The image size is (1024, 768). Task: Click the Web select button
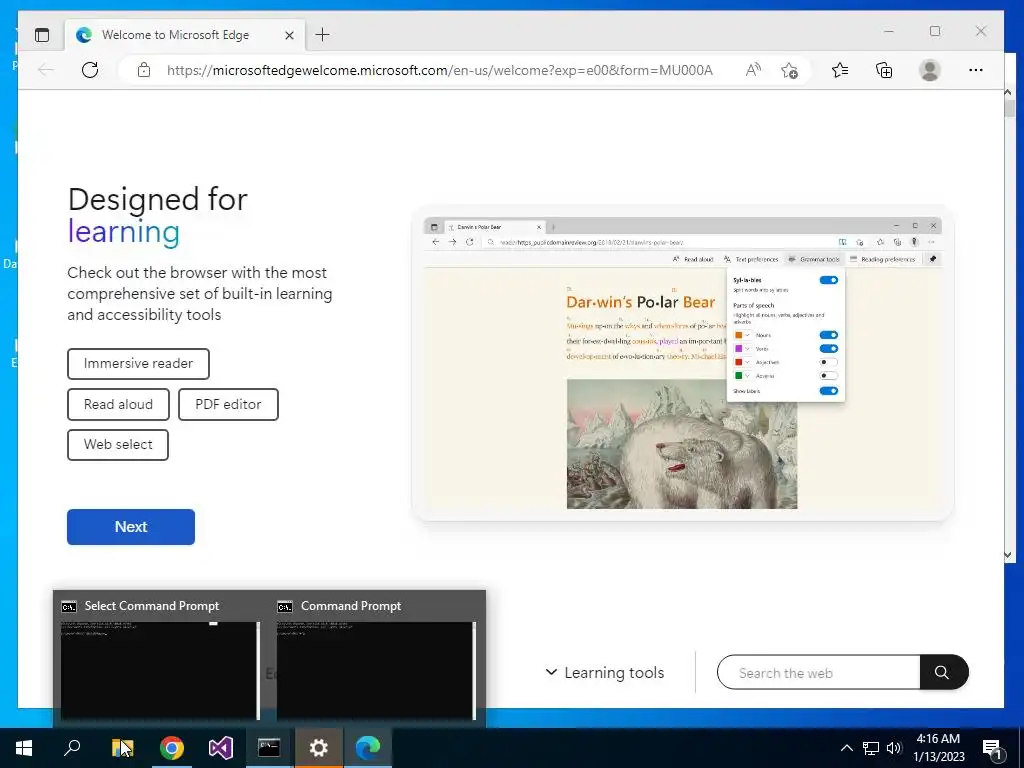[x=118, y=445]
